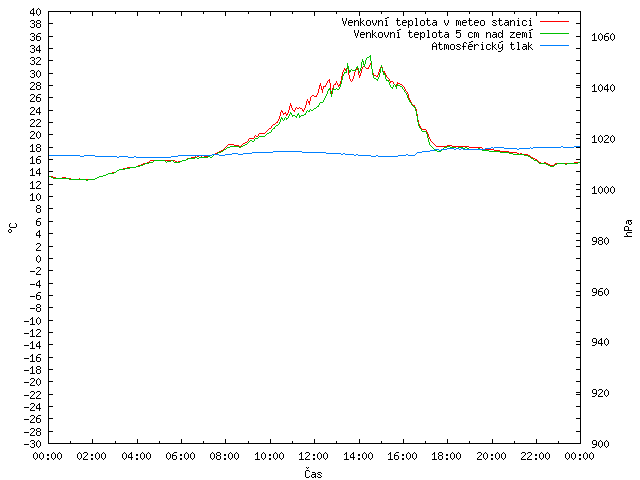The height and width of the screenshot is (480, 640).
Task: Click the right axis value '980'
Action: [x=600, y=241]
